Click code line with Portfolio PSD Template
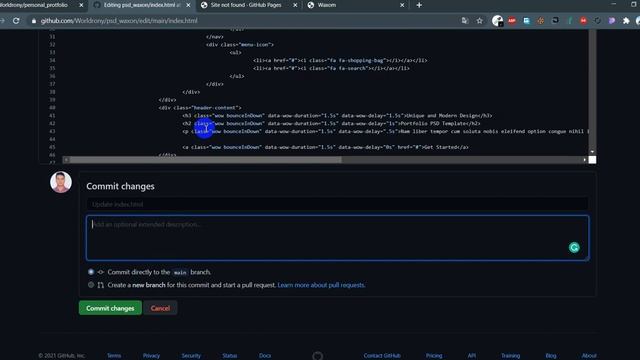 tap(331, 123)
